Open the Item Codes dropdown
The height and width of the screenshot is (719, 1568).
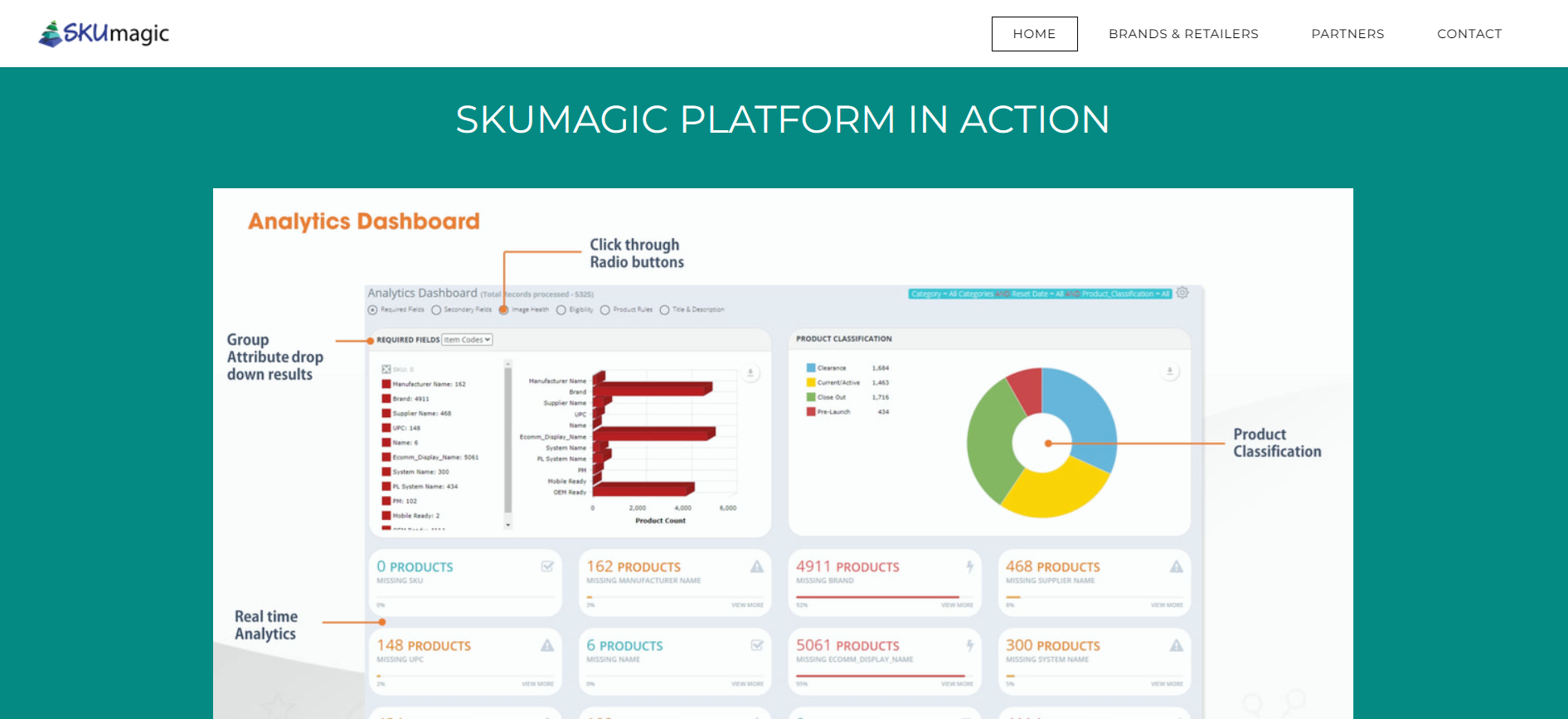coord(467,340)
